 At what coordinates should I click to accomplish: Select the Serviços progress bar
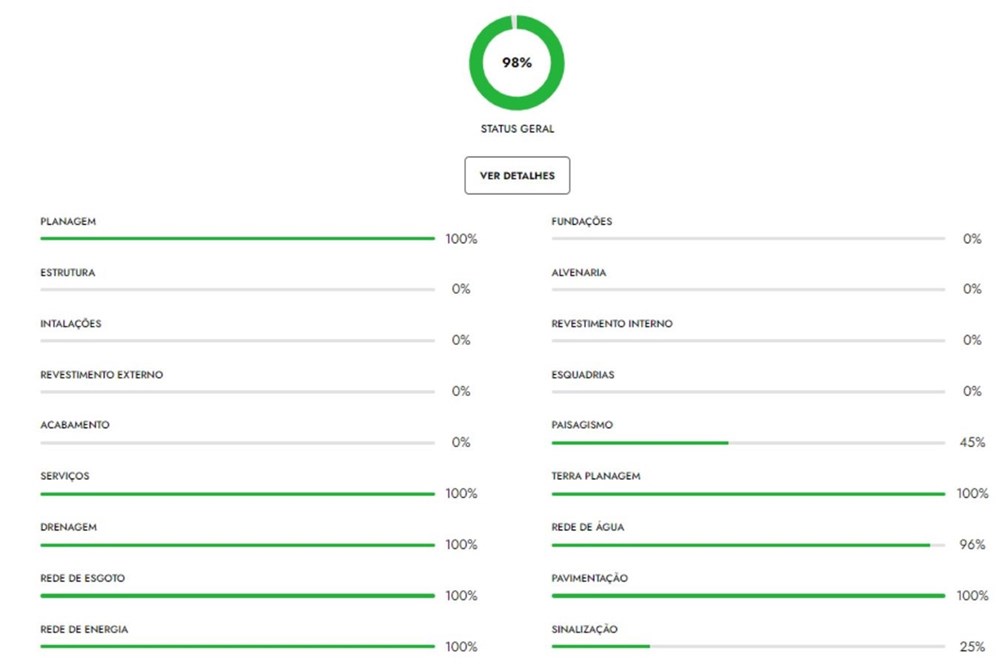point(238,493)
